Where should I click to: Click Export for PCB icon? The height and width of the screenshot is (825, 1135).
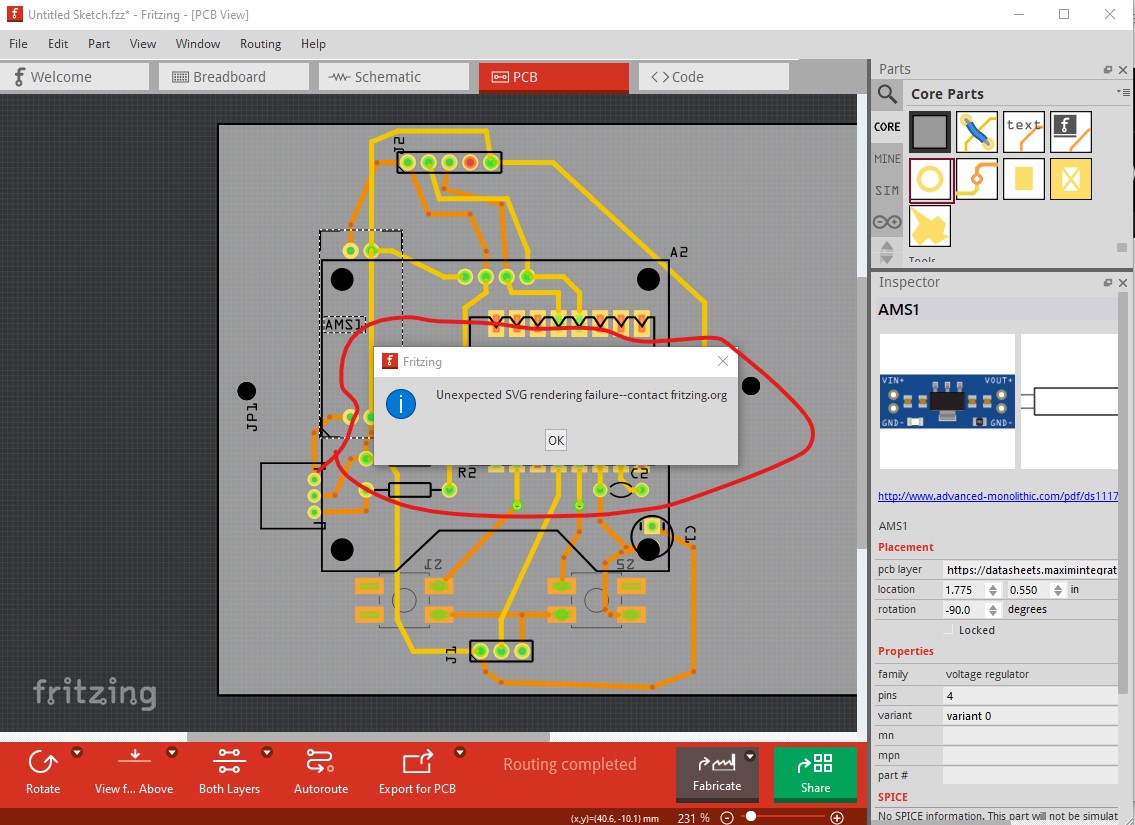point(417,762)
